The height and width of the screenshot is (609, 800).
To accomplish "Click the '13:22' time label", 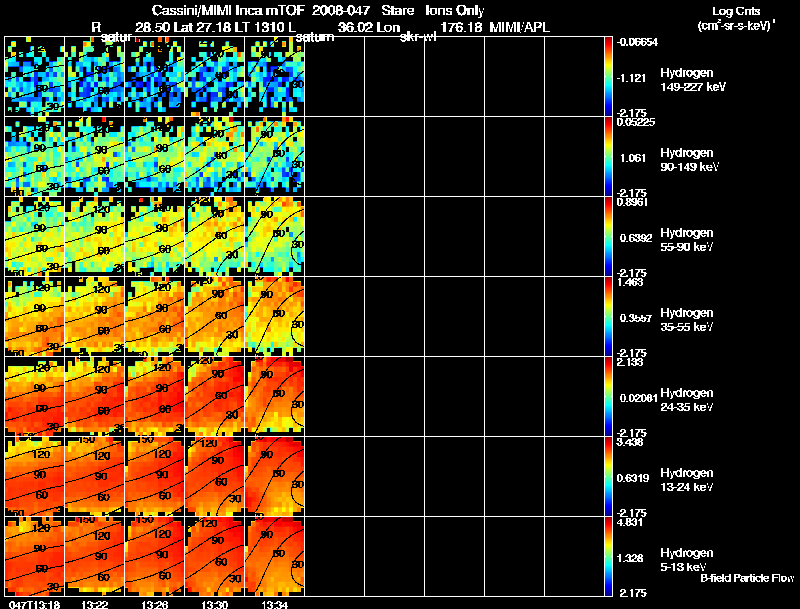I will [95, 605].
